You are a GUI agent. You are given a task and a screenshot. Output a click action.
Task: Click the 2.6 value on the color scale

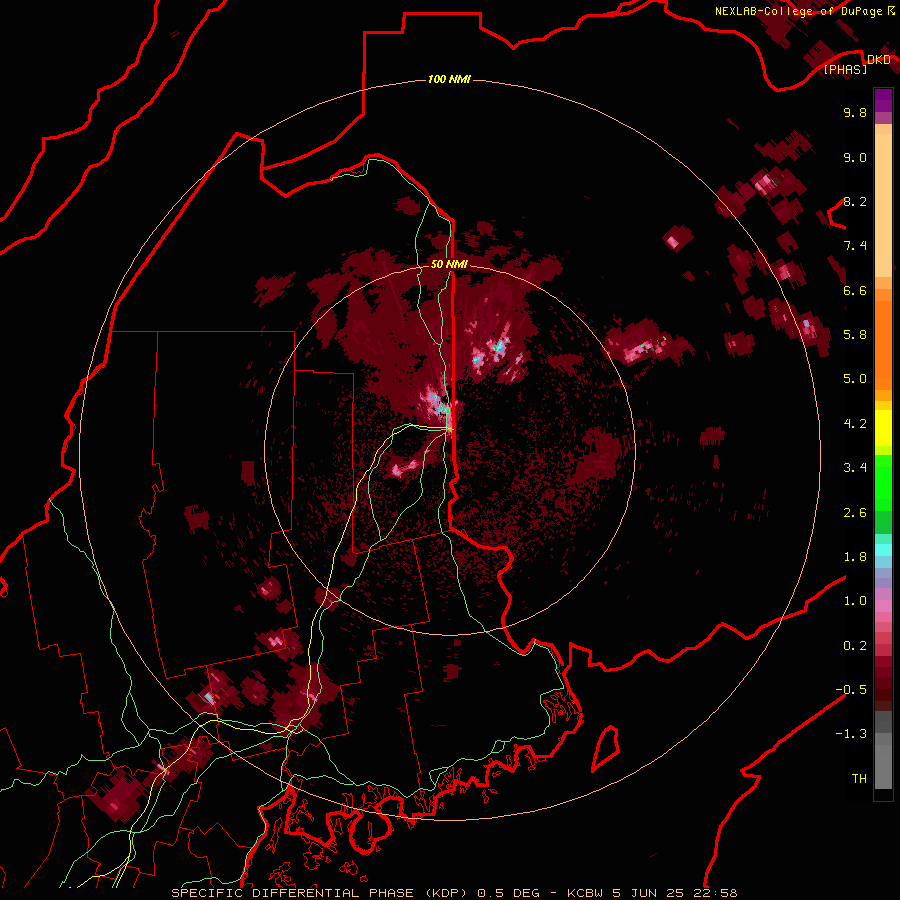click(x=855, y=513)
